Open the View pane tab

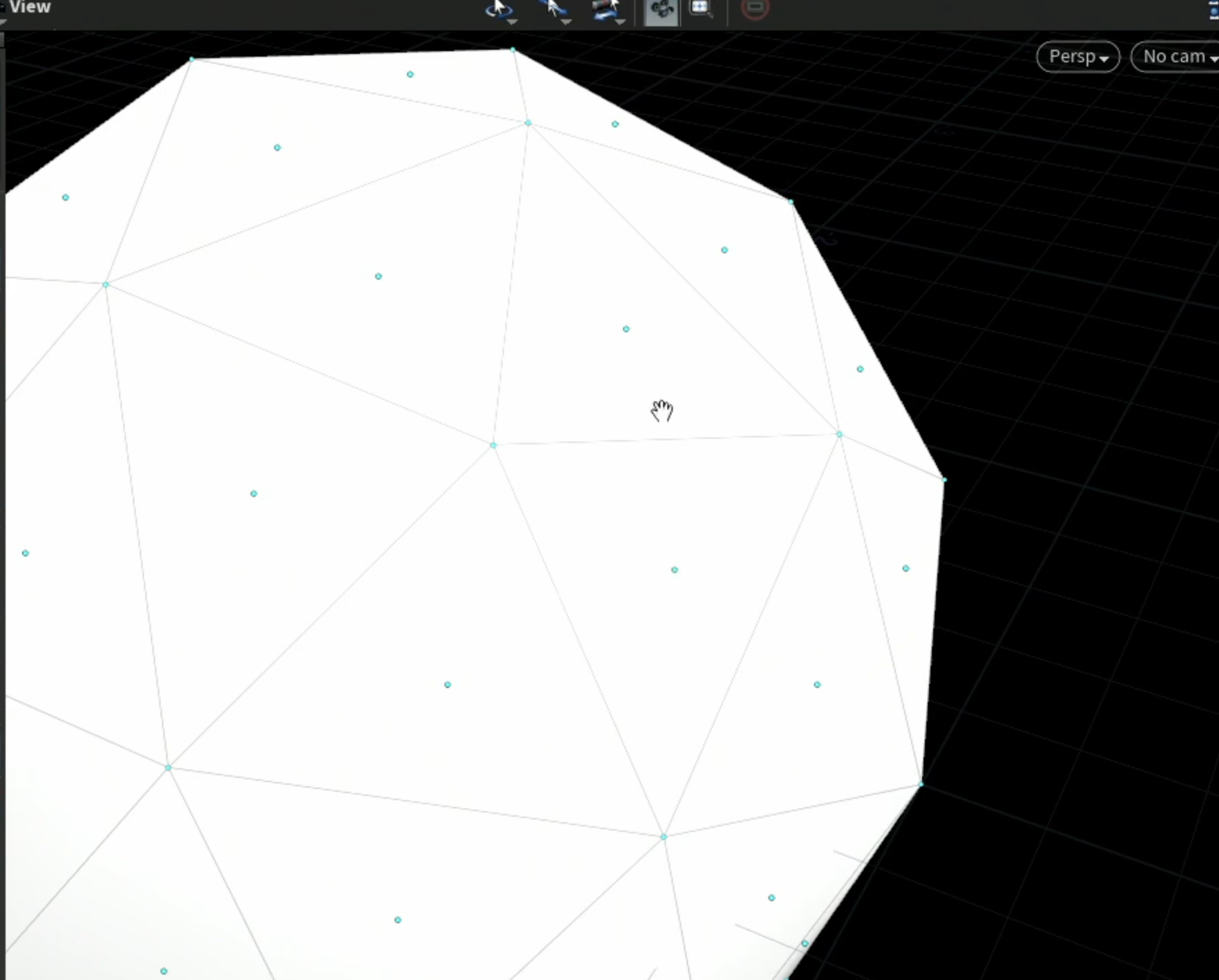30,8
